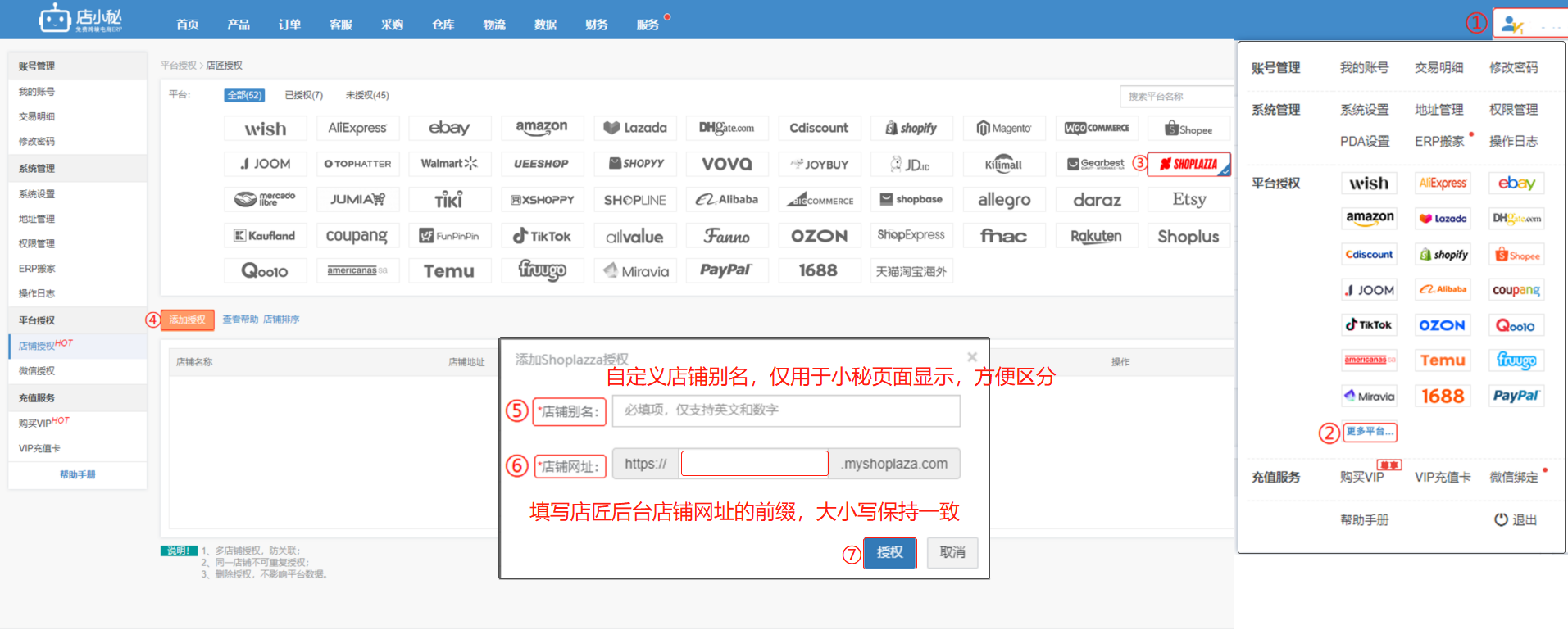
Task: Click 取消 to cancel the dialog
Action: [952, 553]
